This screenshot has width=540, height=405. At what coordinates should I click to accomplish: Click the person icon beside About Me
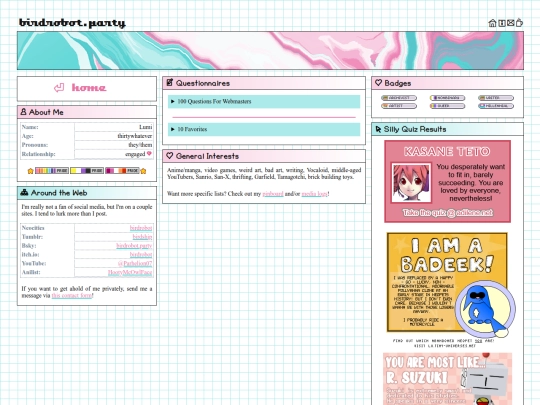(23, 112)
